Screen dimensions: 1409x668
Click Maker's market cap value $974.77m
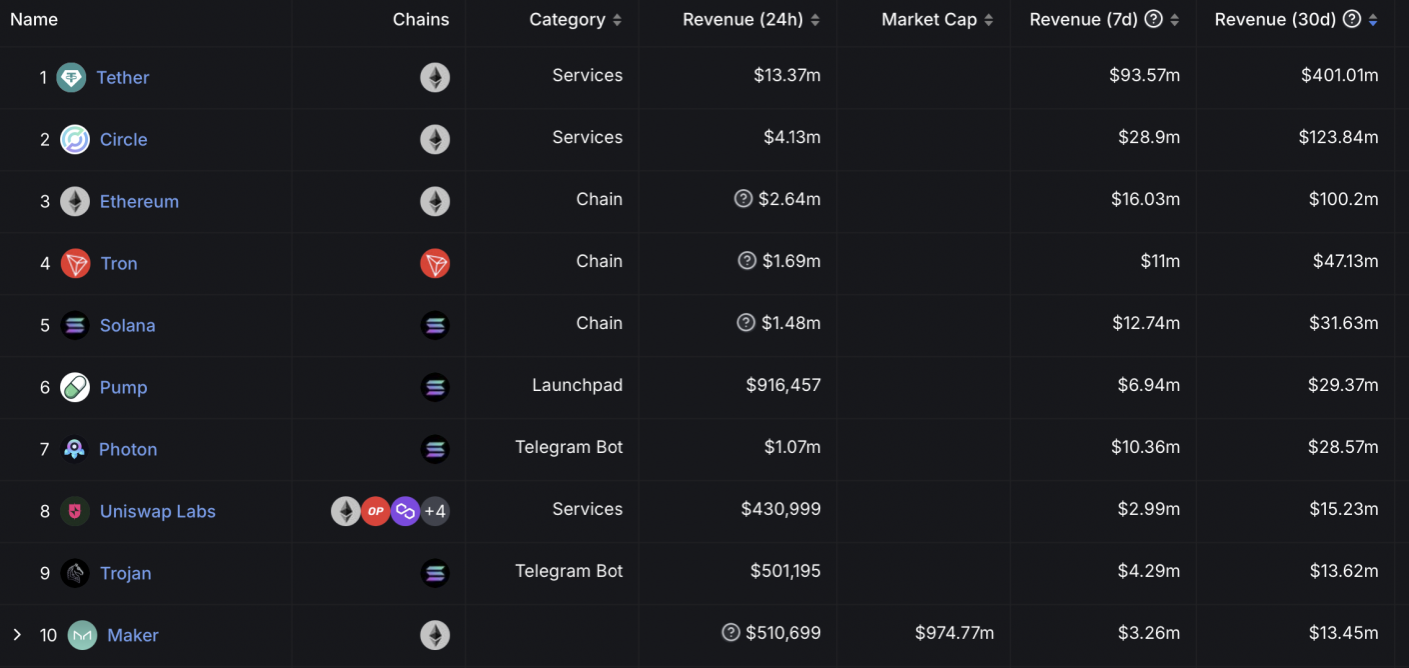click(954, 633)
